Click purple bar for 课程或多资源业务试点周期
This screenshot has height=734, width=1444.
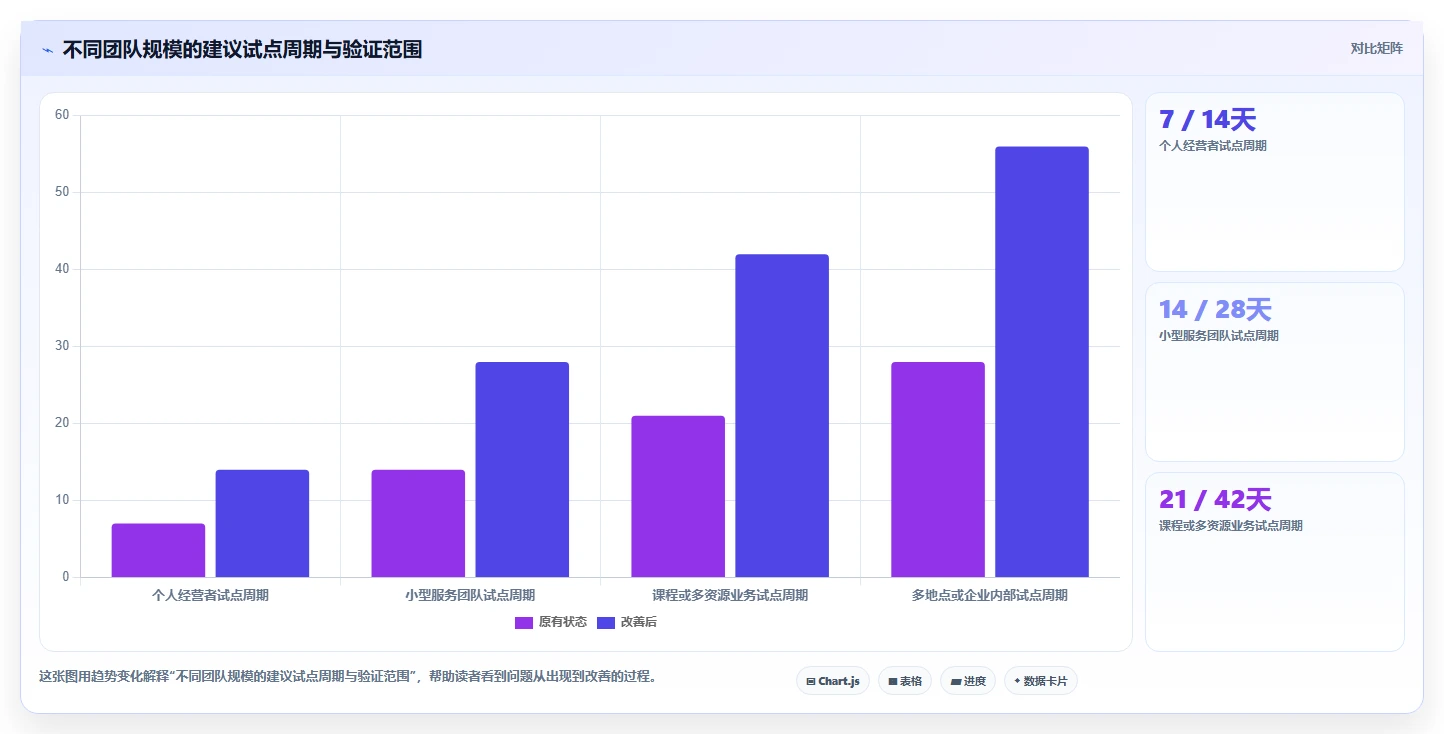point(678,496)
